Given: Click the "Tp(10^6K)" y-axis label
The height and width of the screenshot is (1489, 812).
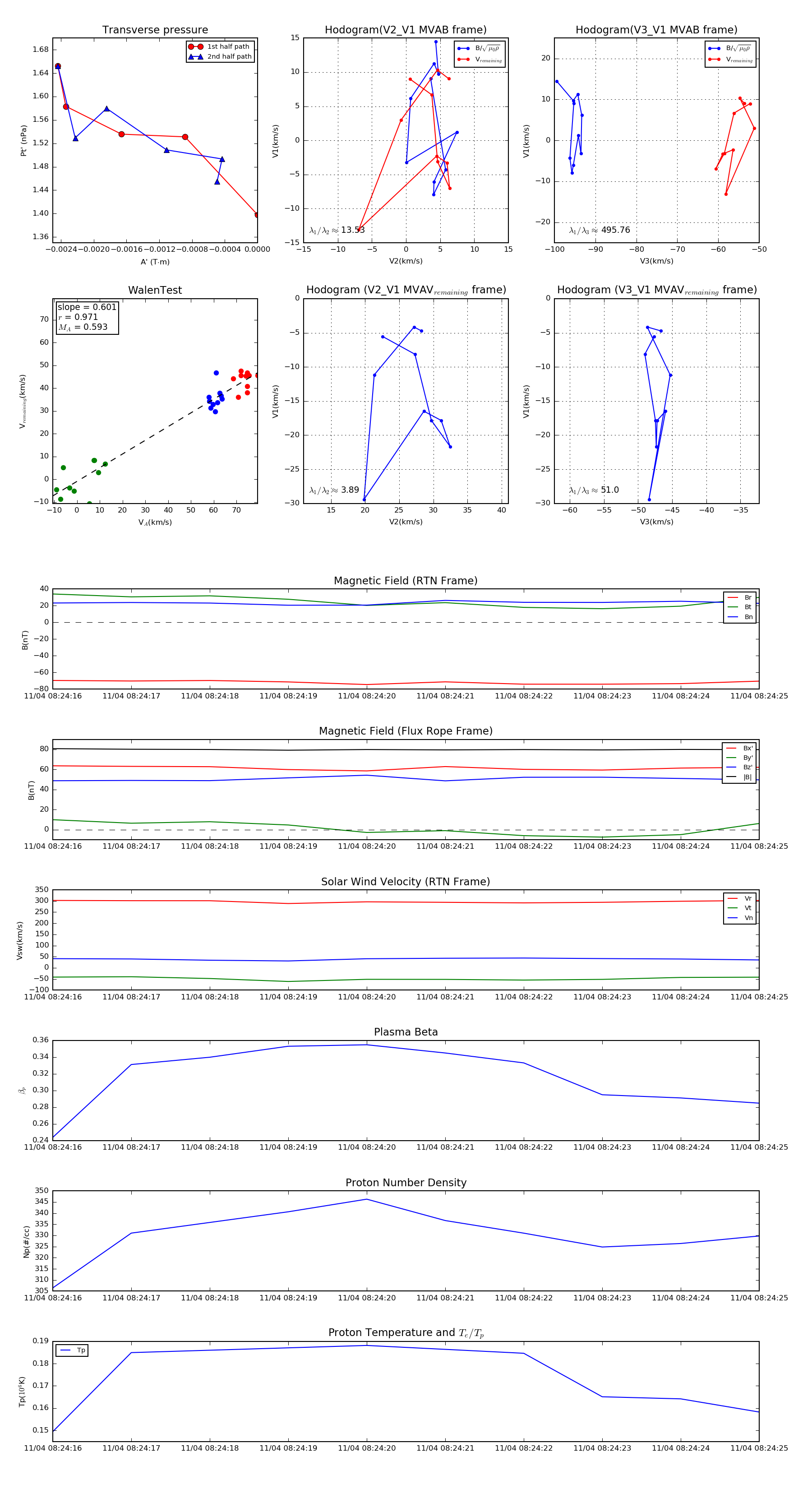Looking at the screenshot, I should point(22,1392).
